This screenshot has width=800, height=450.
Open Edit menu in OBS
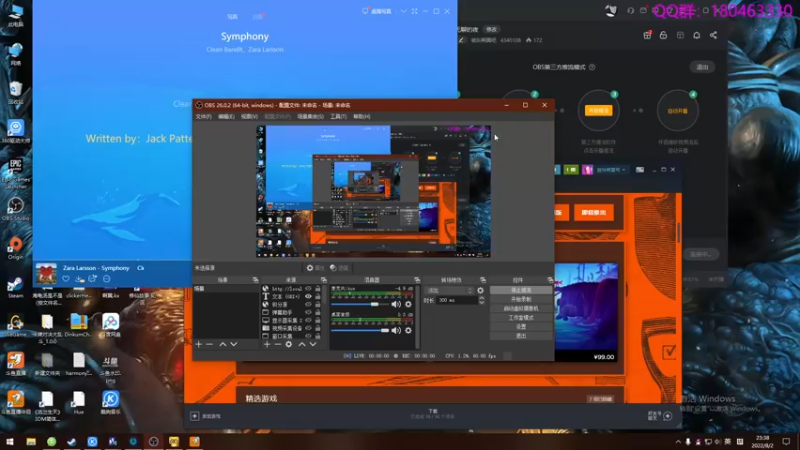click(x=226, y=116)
